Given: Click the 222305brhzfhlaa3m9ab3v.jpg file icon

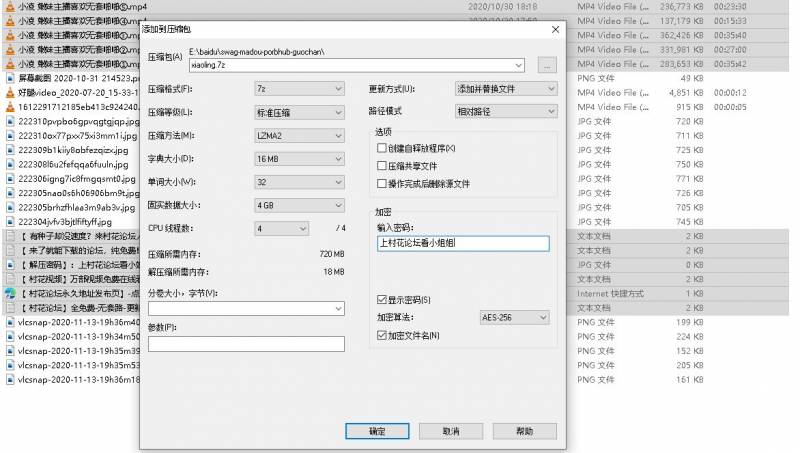Looking at the screenshot, I should click(10, 207).
